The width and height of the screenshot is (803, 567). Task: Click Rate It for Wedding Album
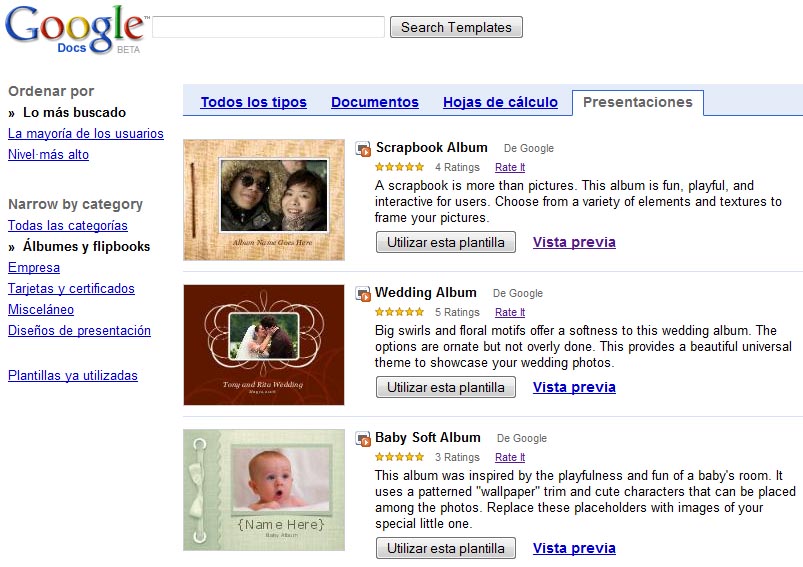510,312
